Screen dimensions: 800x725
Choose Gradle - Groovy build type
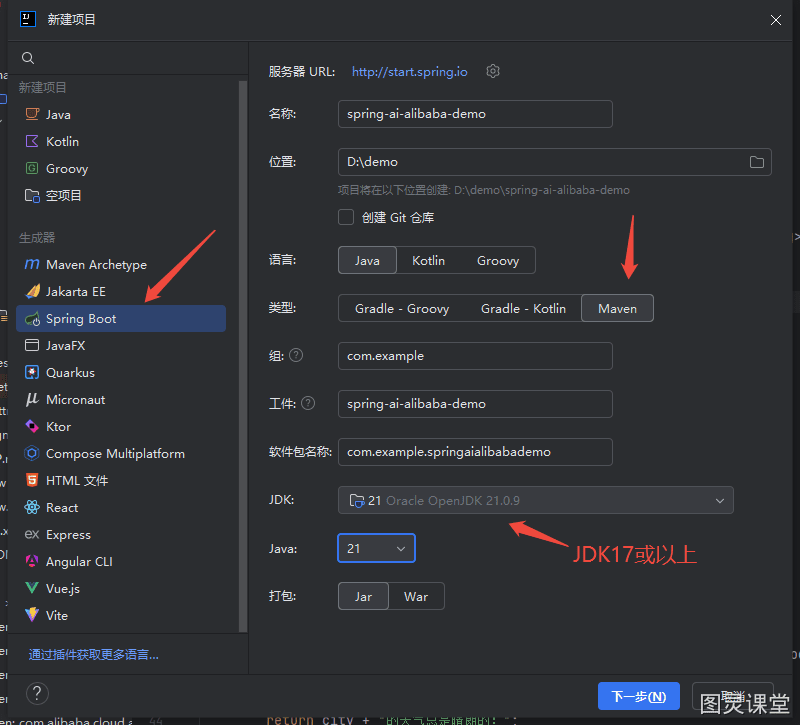(x=402, y=308)
